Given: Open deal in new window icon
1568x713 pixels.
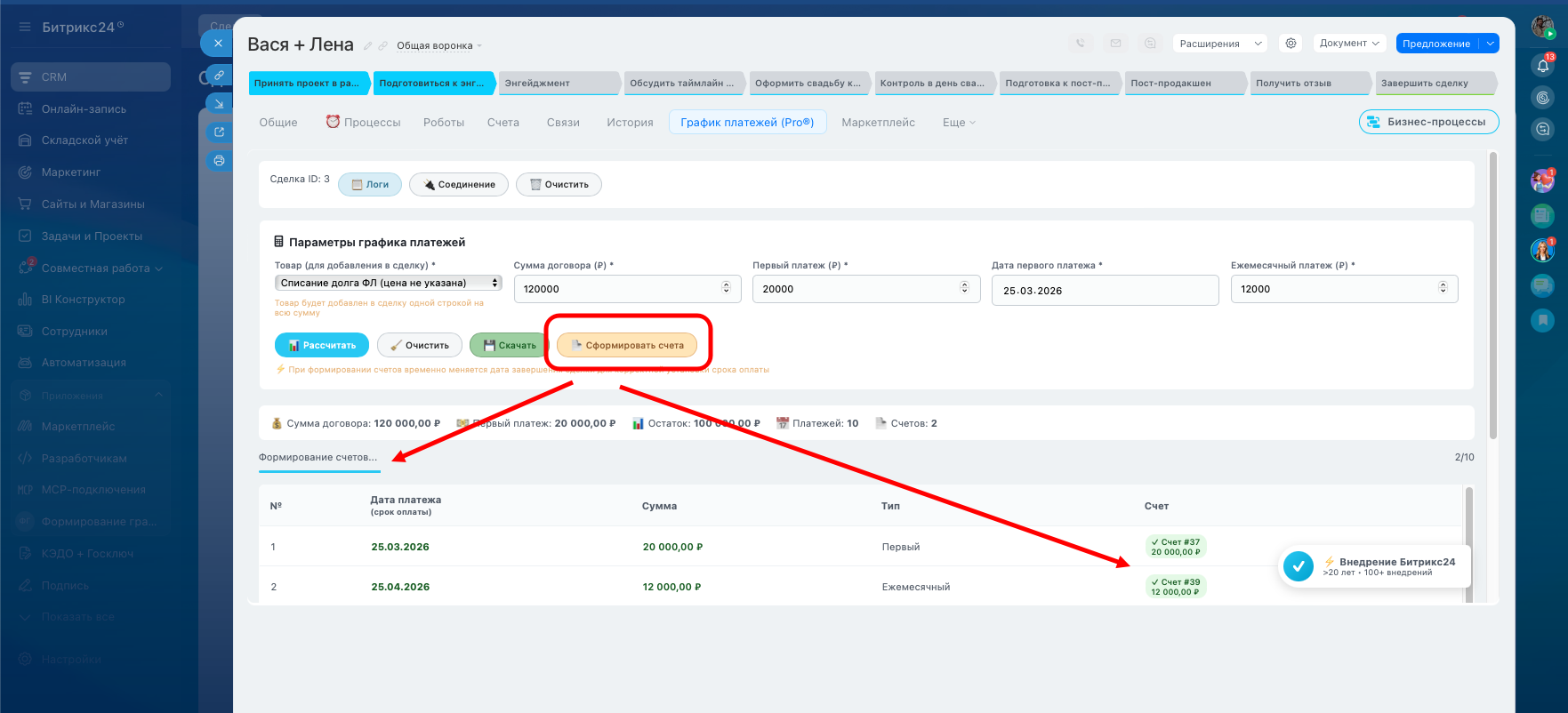Looking at the screenshot, I should coord(218,132).
